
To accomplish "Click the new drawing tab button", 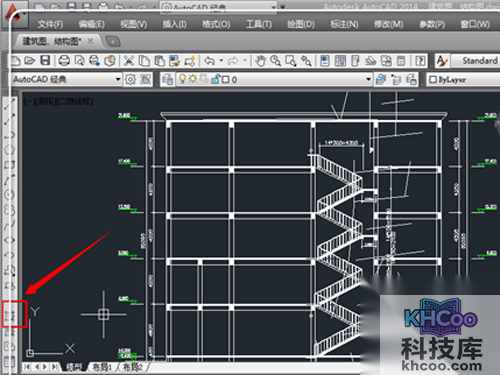I will pyautogui.click(x=113, y=42).
